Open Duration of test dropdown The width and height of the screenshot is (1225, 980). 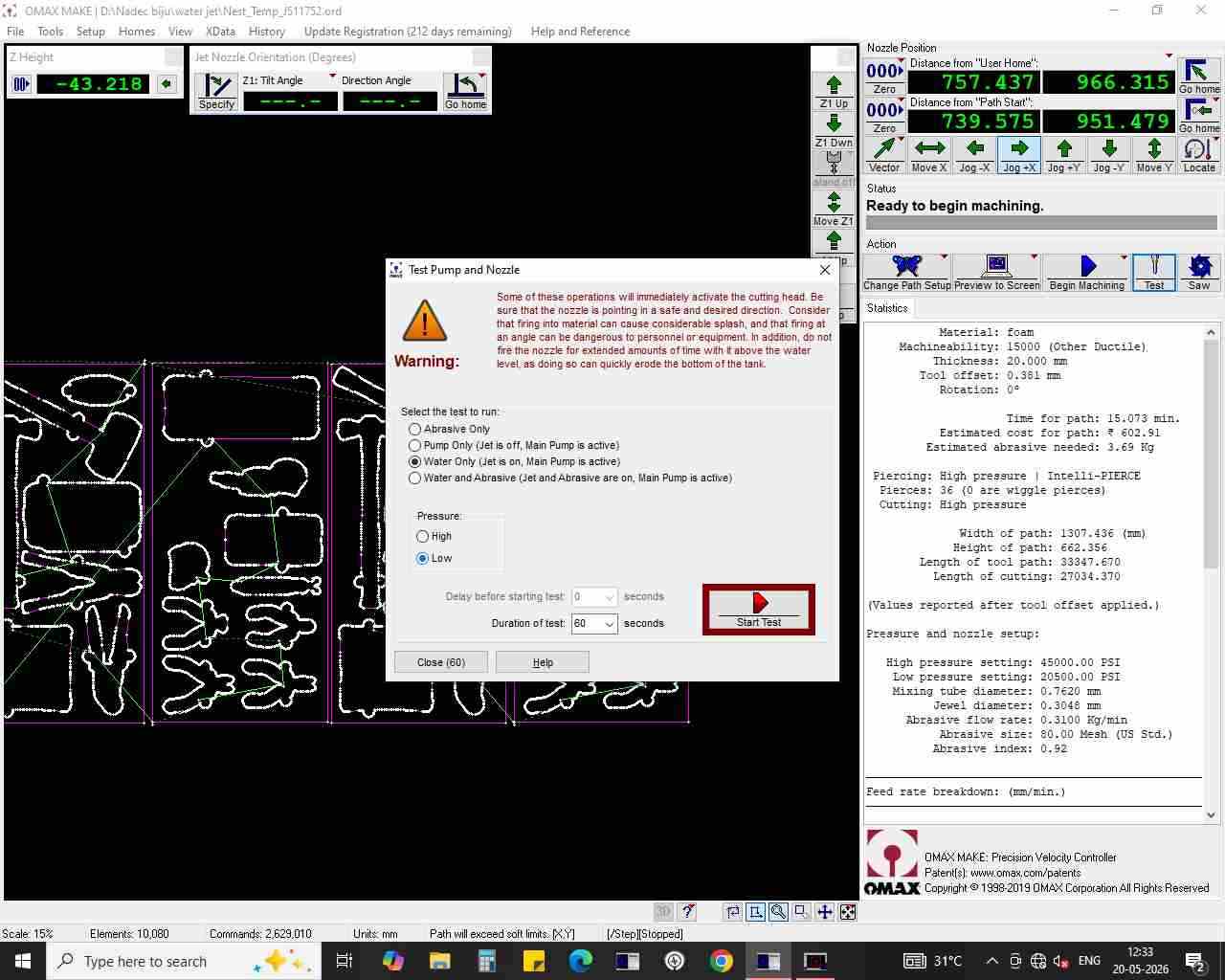click(x=609, y=624)
